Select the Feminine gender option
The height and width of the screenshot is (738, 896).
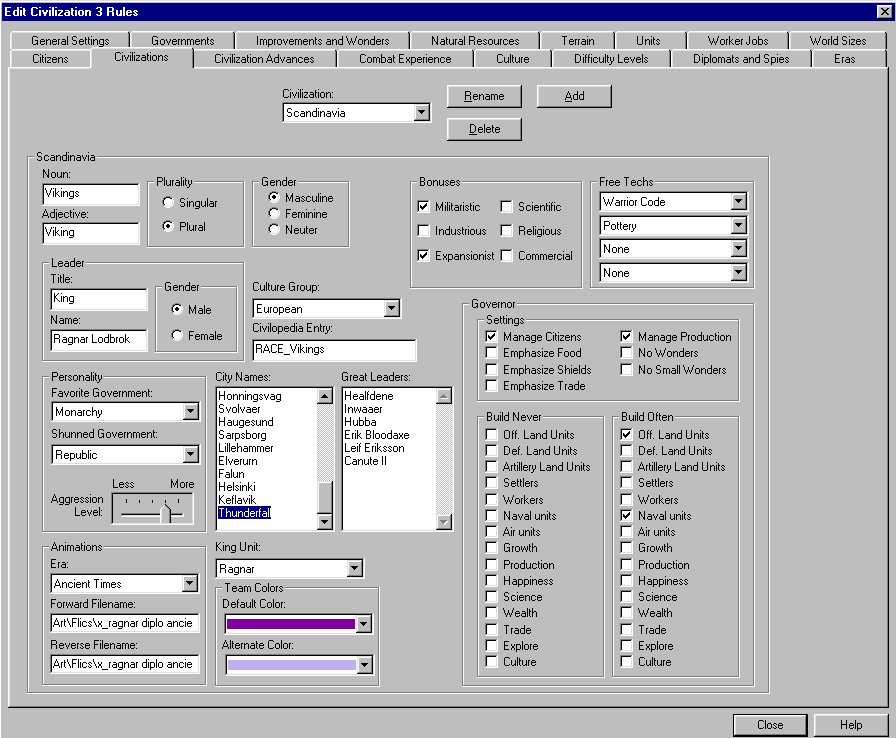[x=274, y=214]
